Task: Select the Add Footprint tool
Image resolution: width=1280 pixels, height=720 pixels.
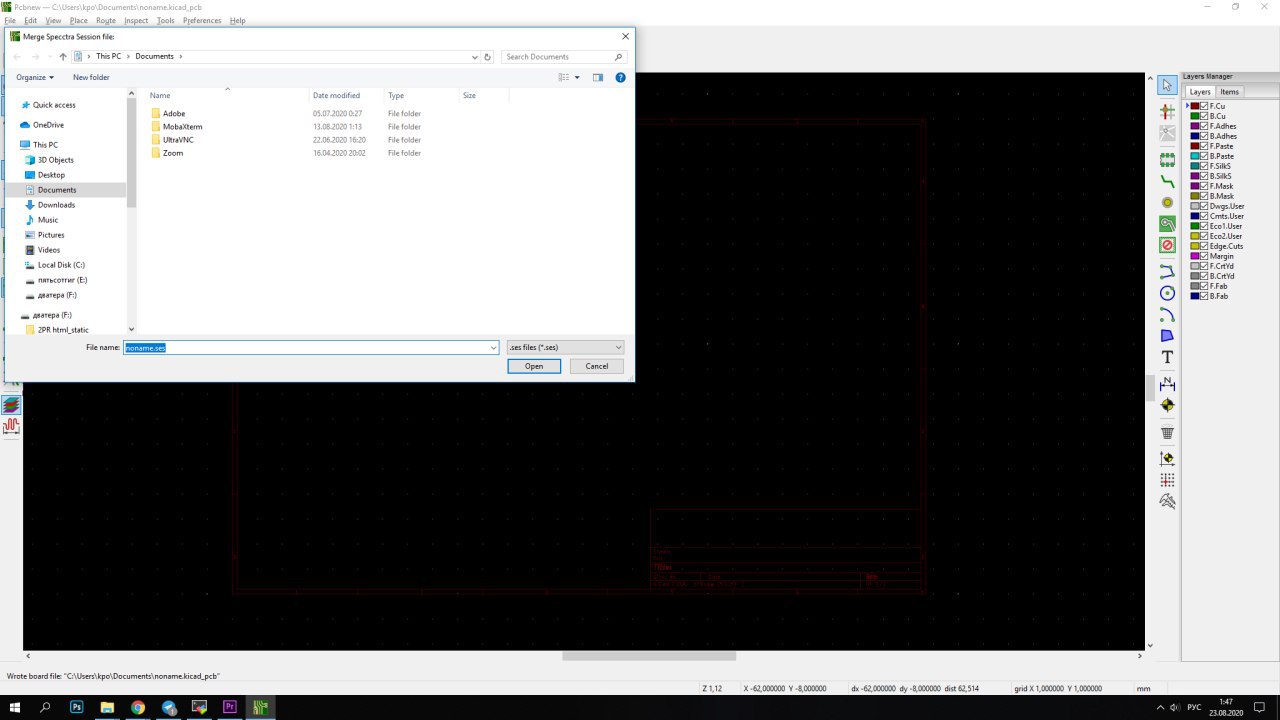Action: [x=1167, y=160]
